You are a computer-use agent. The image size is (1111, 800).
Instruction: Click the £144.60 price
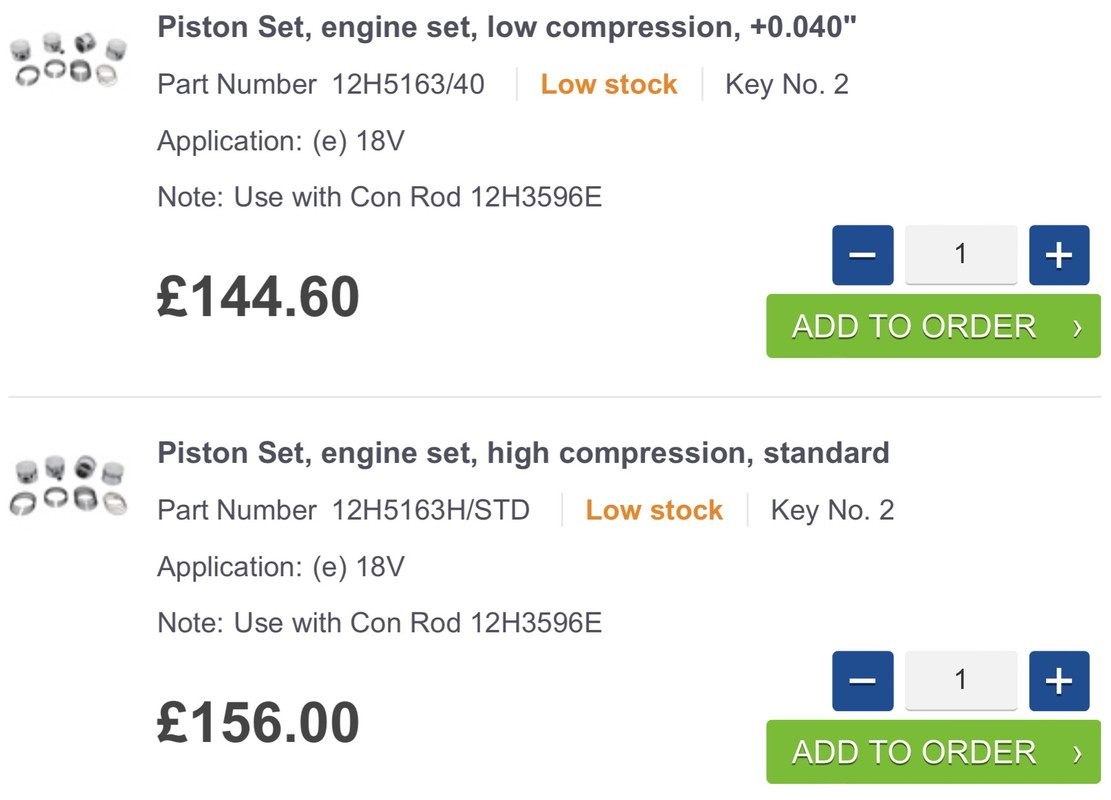258,297
